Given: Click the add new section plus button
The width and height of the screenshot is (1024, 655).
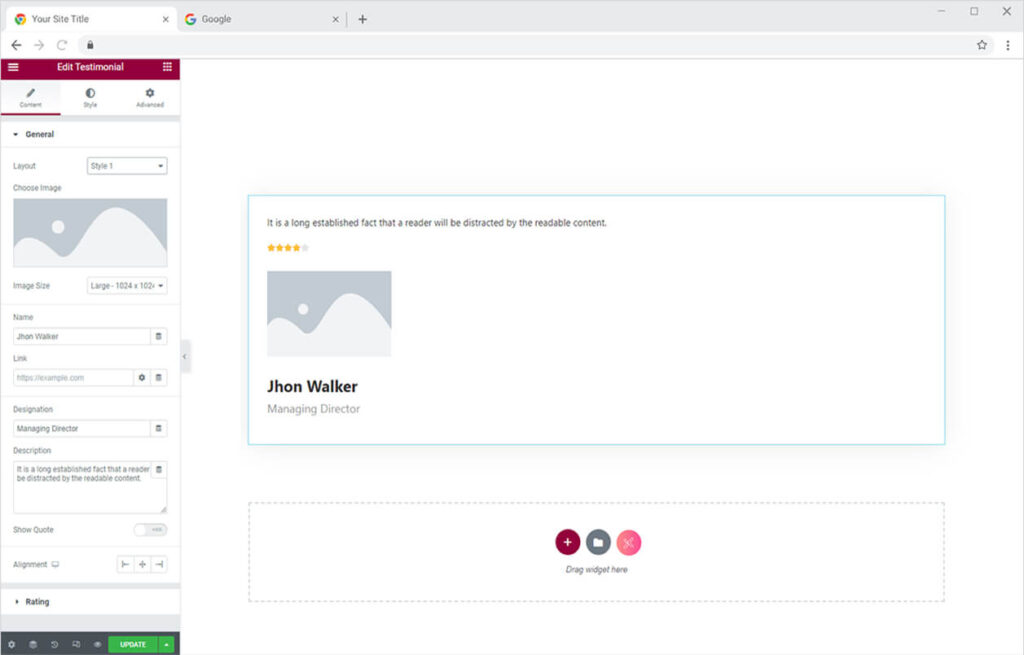Looking at the screenshot, I should pyautogui.click(x=567, y=542).
